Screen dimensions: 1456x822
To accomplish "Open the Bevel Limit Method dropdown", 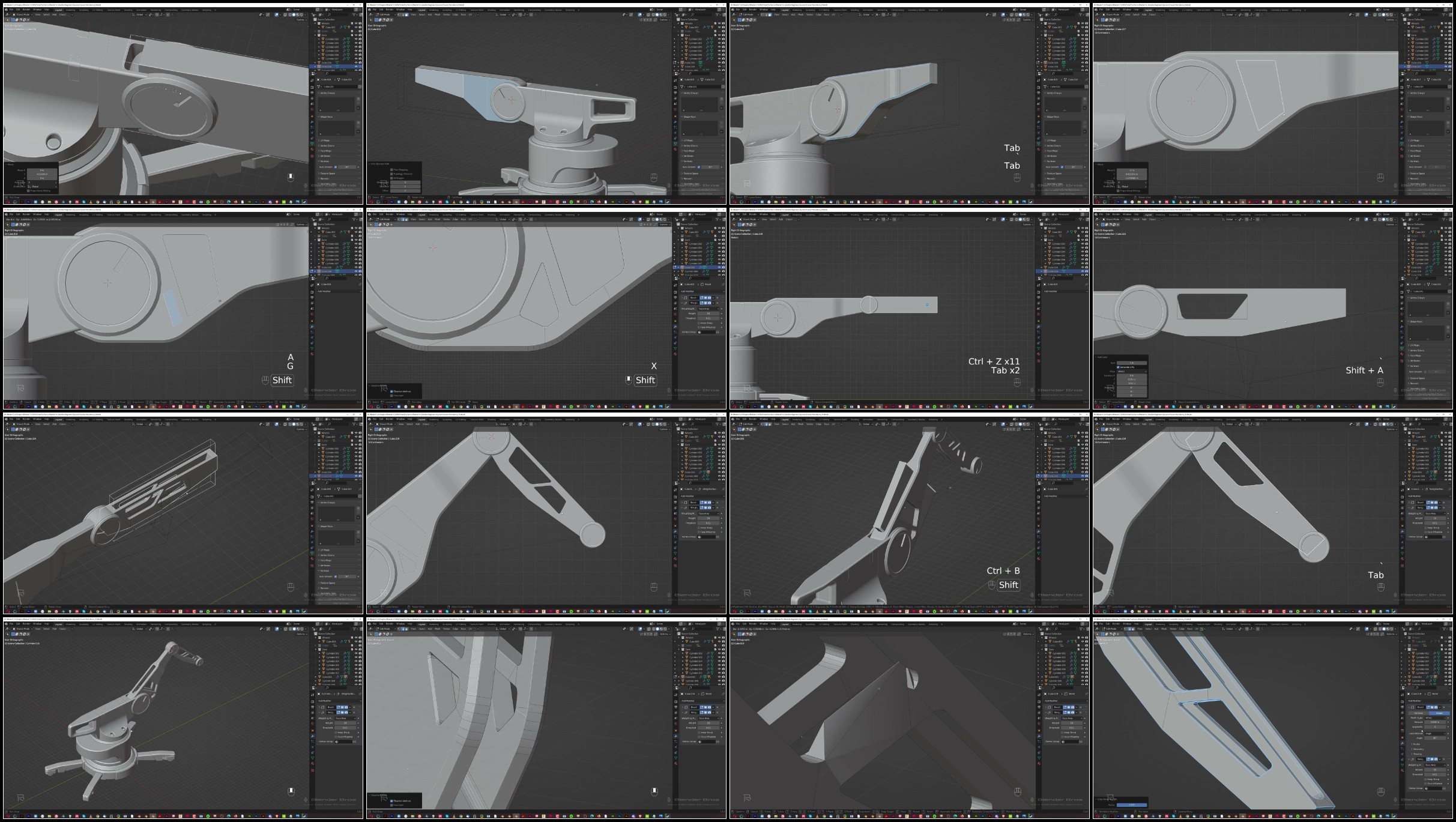I will 1436,734.
